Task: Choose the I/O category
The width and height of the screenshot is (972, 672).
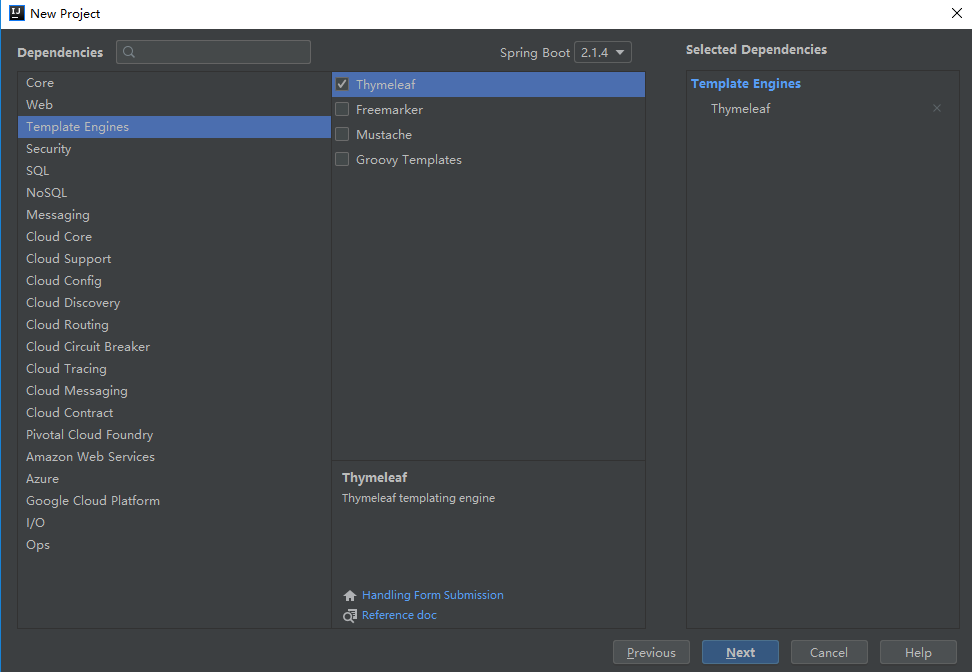Action: (x=174, y=523)
